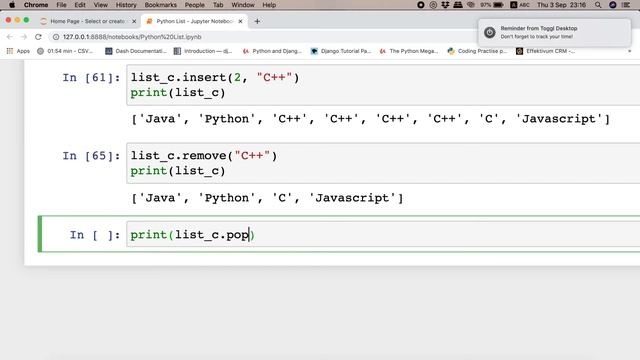Open the Siri icon in menu bar
This screenshot has width=640, height=360.
click(x=613, y=5)
